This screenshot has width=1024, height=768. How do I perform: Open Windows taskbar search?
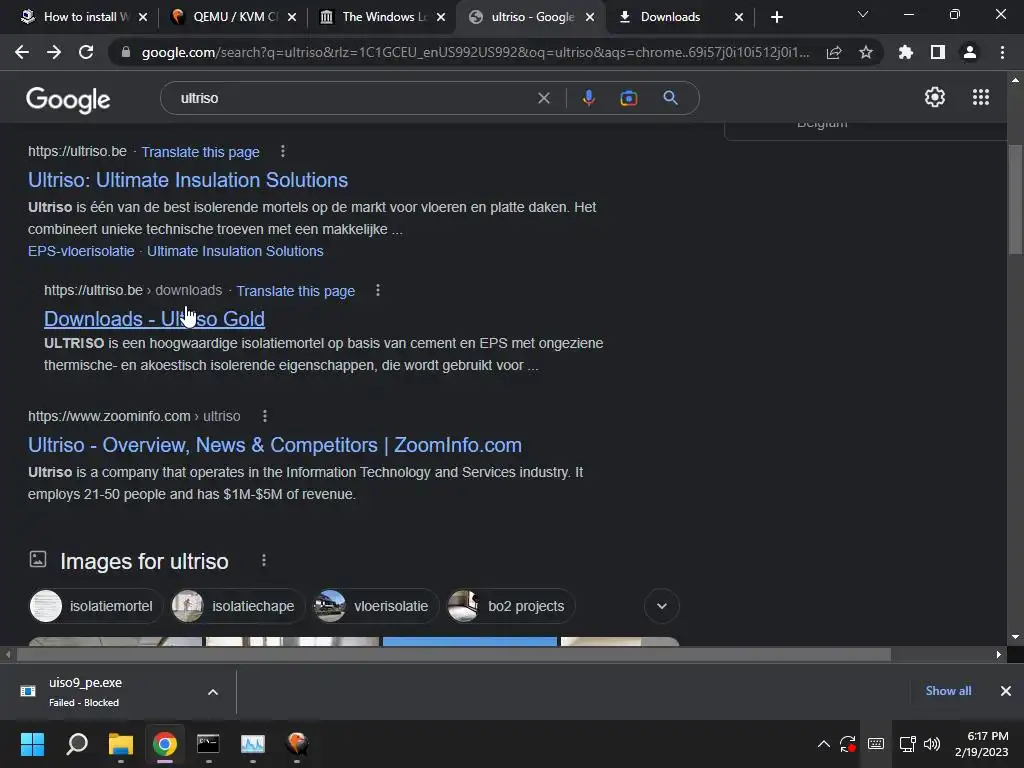pos(77,743)
